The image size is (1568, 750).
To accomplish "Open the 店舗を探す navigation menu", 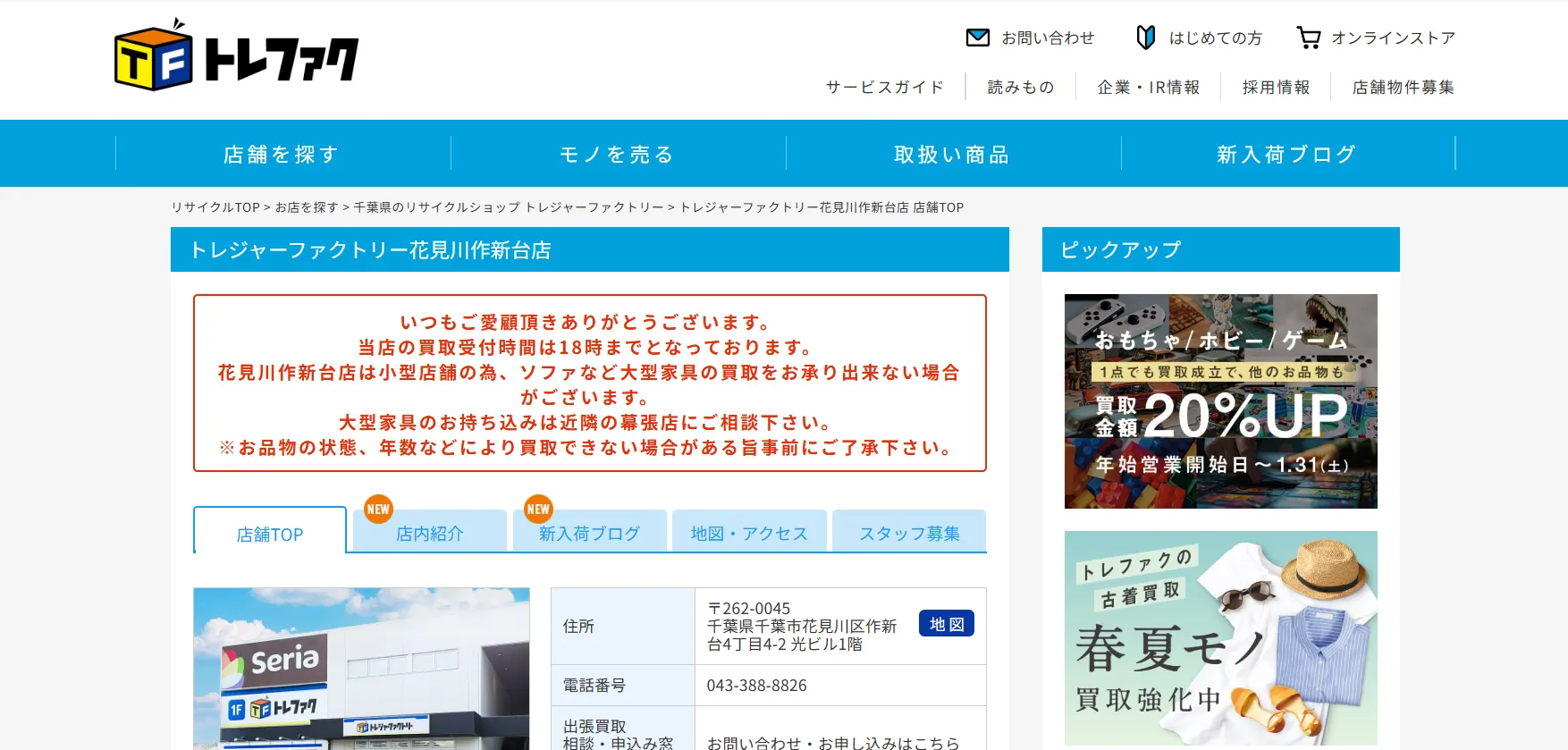I will click(x=282, y=154).
